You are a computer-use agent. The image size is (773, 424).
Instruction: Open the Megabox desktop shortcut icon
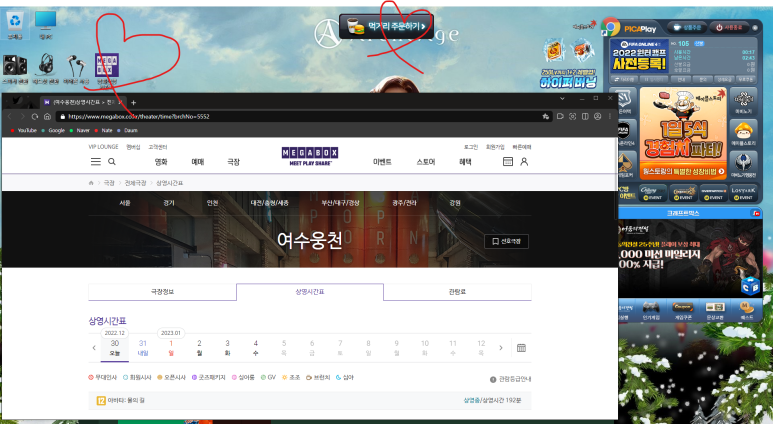[x=106, y=66]
